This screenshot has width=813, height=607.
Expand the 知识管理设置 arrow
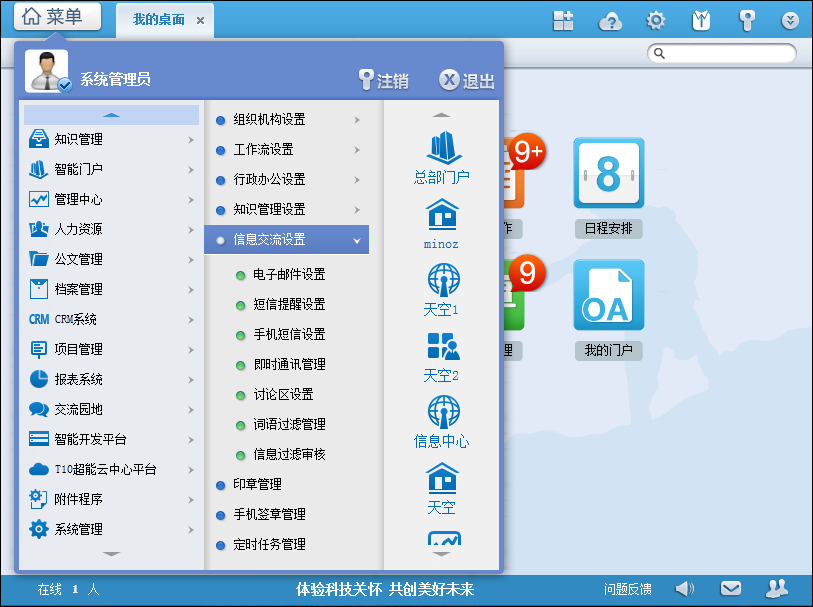(x=357, y=210)
